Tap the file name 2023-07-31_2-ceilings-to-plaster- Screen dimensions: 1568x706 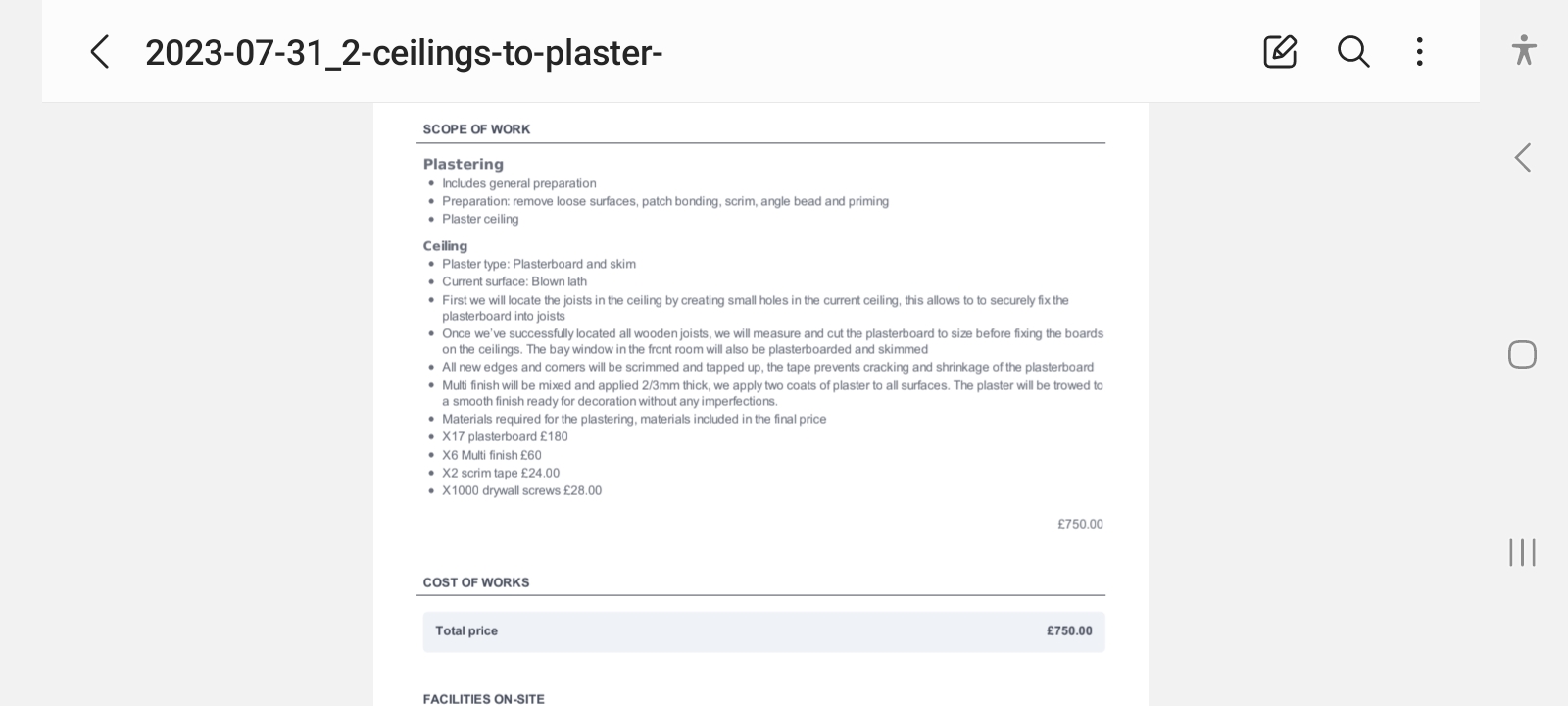click(404, 52)
